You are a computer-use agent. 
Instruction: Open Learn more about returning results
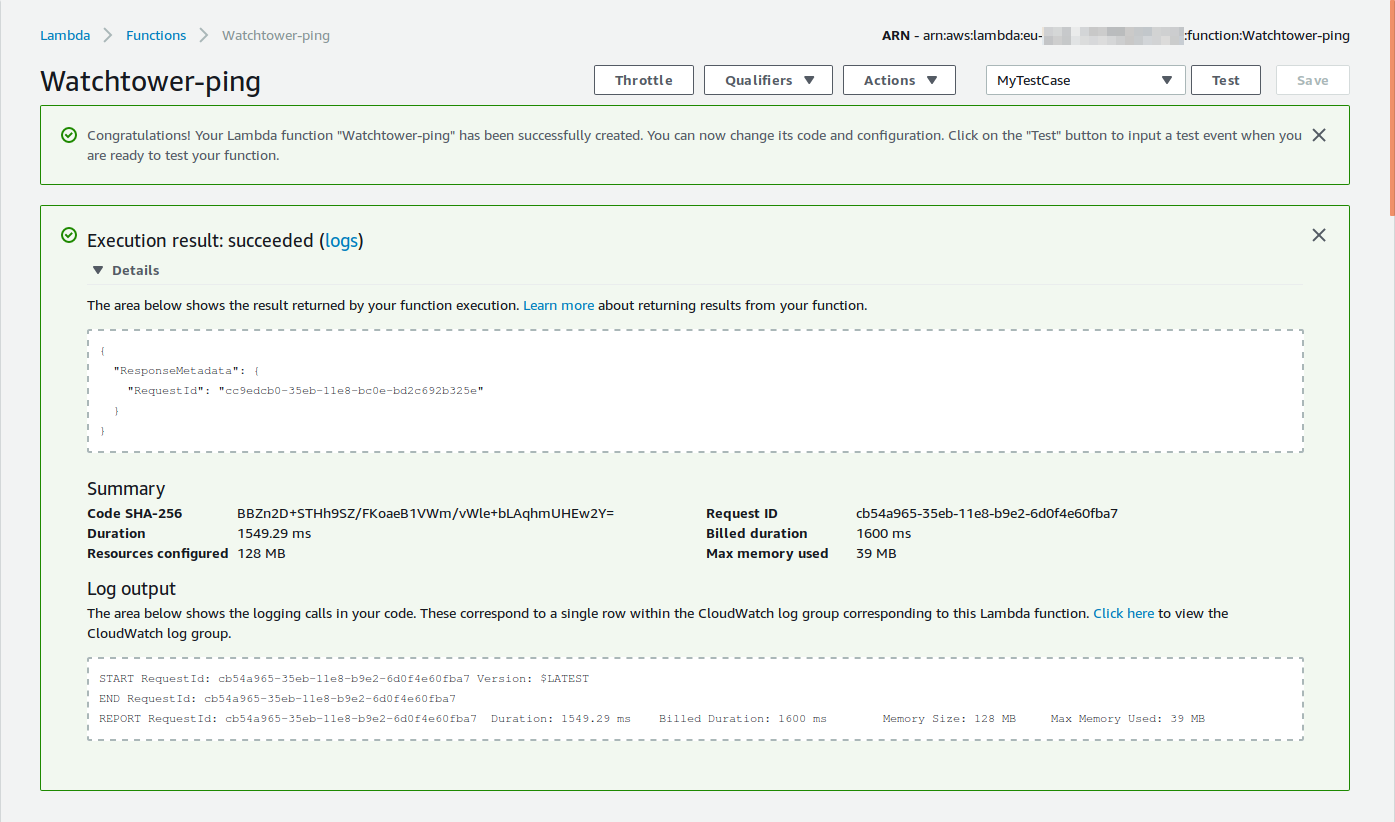[559, 305]
